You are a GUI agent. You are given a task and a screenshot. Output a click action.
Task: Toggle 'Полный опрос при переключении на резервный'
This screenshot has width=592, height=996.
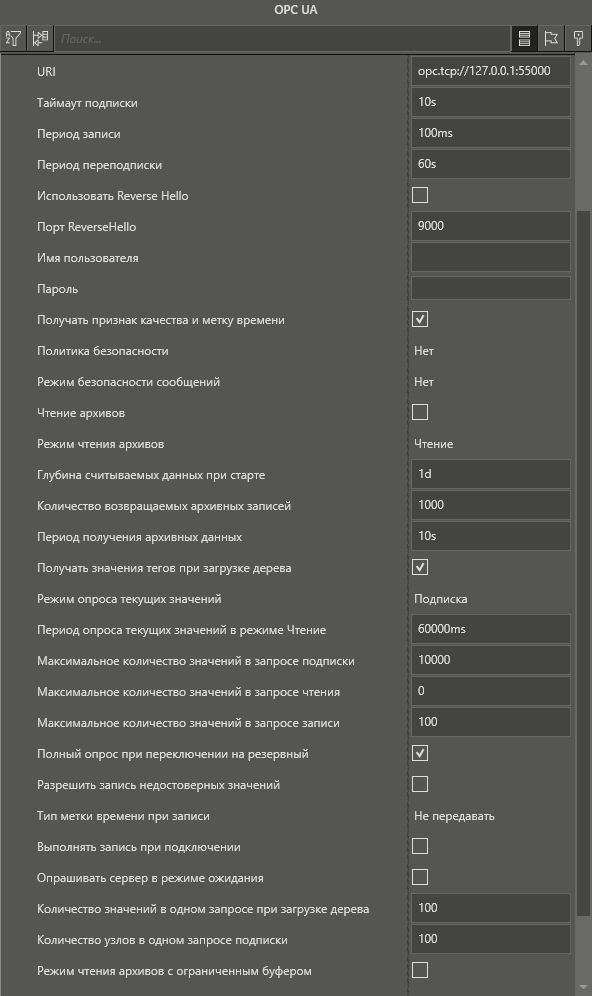click(419, 753)
